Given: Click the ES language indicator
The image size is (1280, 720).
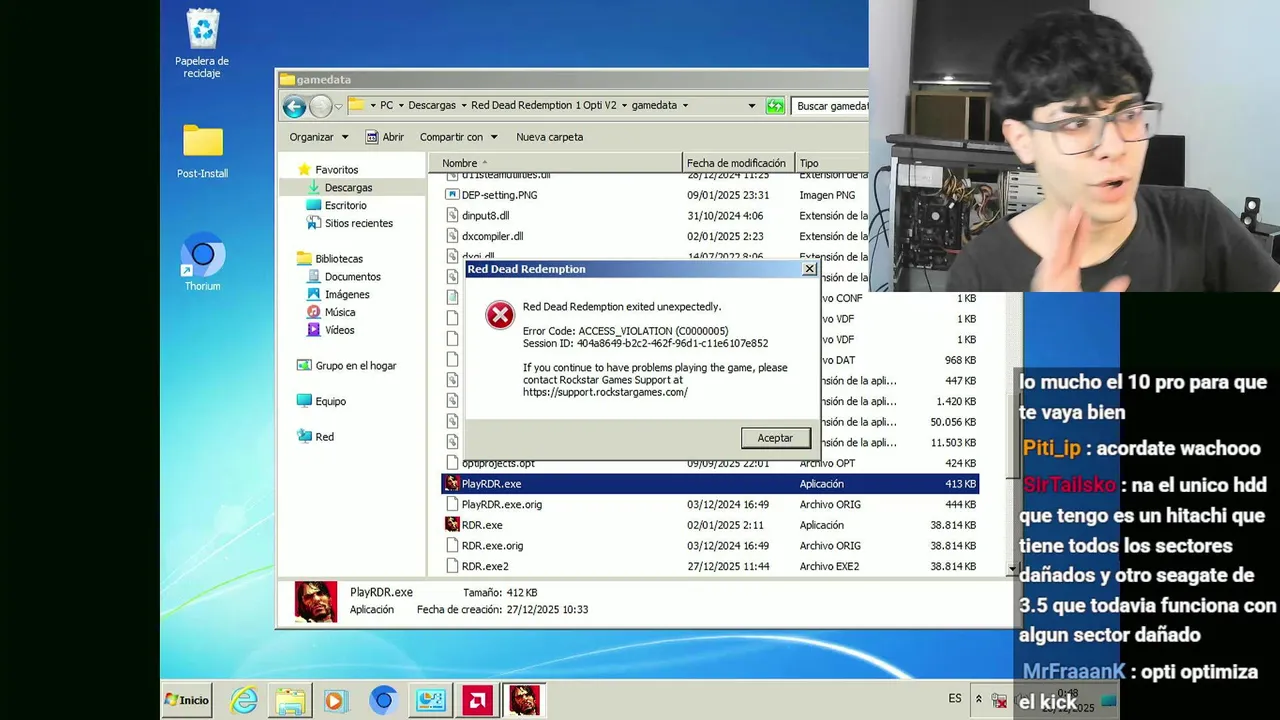Looking at the screenshot, I should tap(955, 699).
